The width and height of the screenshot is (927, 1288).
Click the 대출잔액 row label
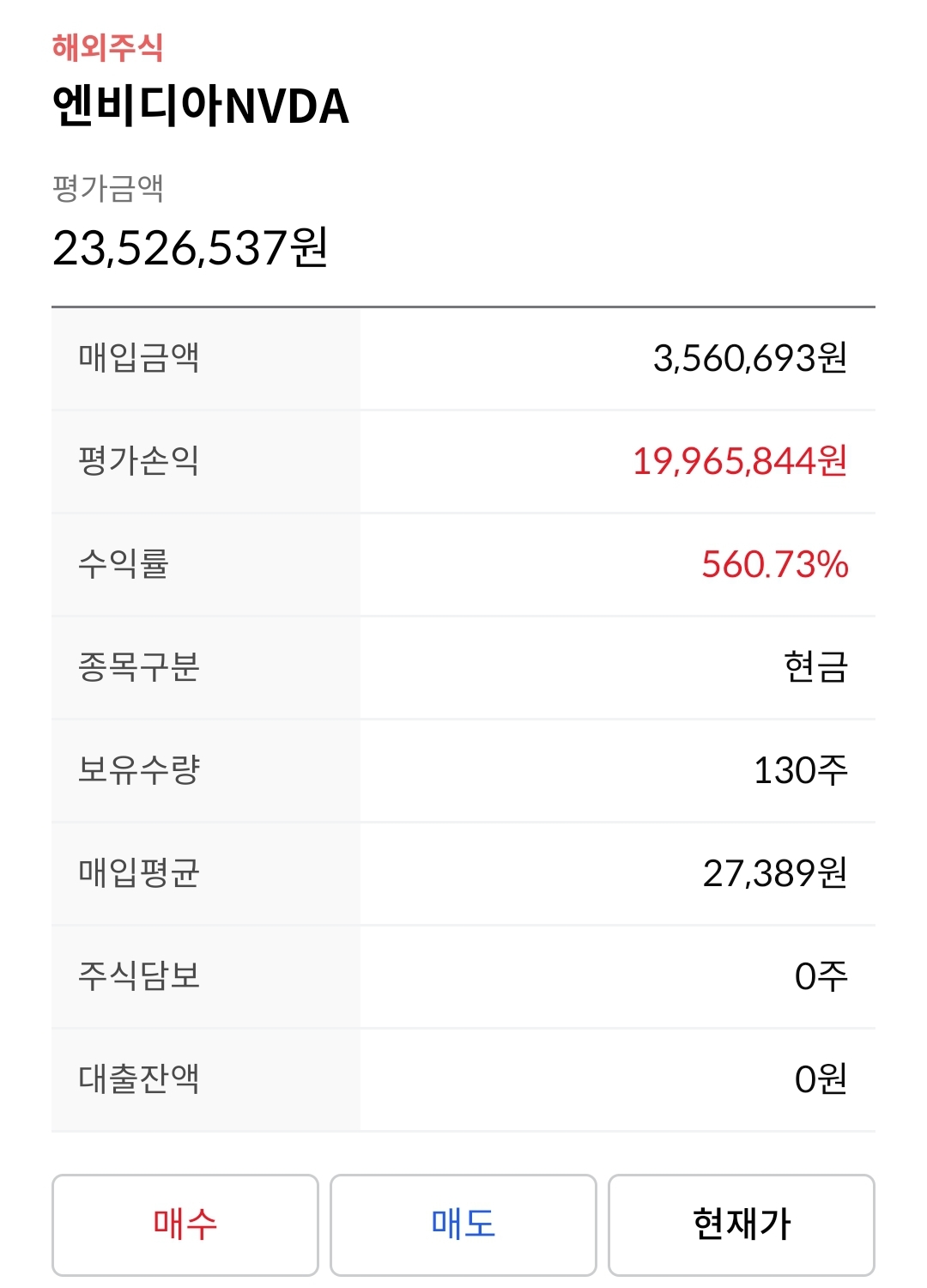click(x=139, y=1078)
